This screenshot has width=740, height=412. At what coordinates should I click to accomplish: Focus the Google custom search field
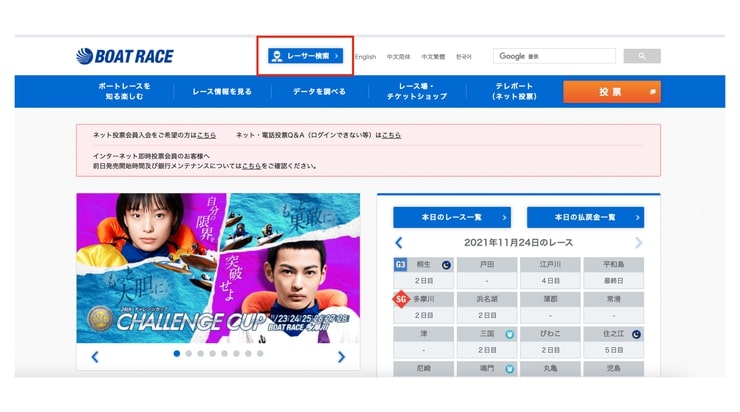[x=554, y=56]
